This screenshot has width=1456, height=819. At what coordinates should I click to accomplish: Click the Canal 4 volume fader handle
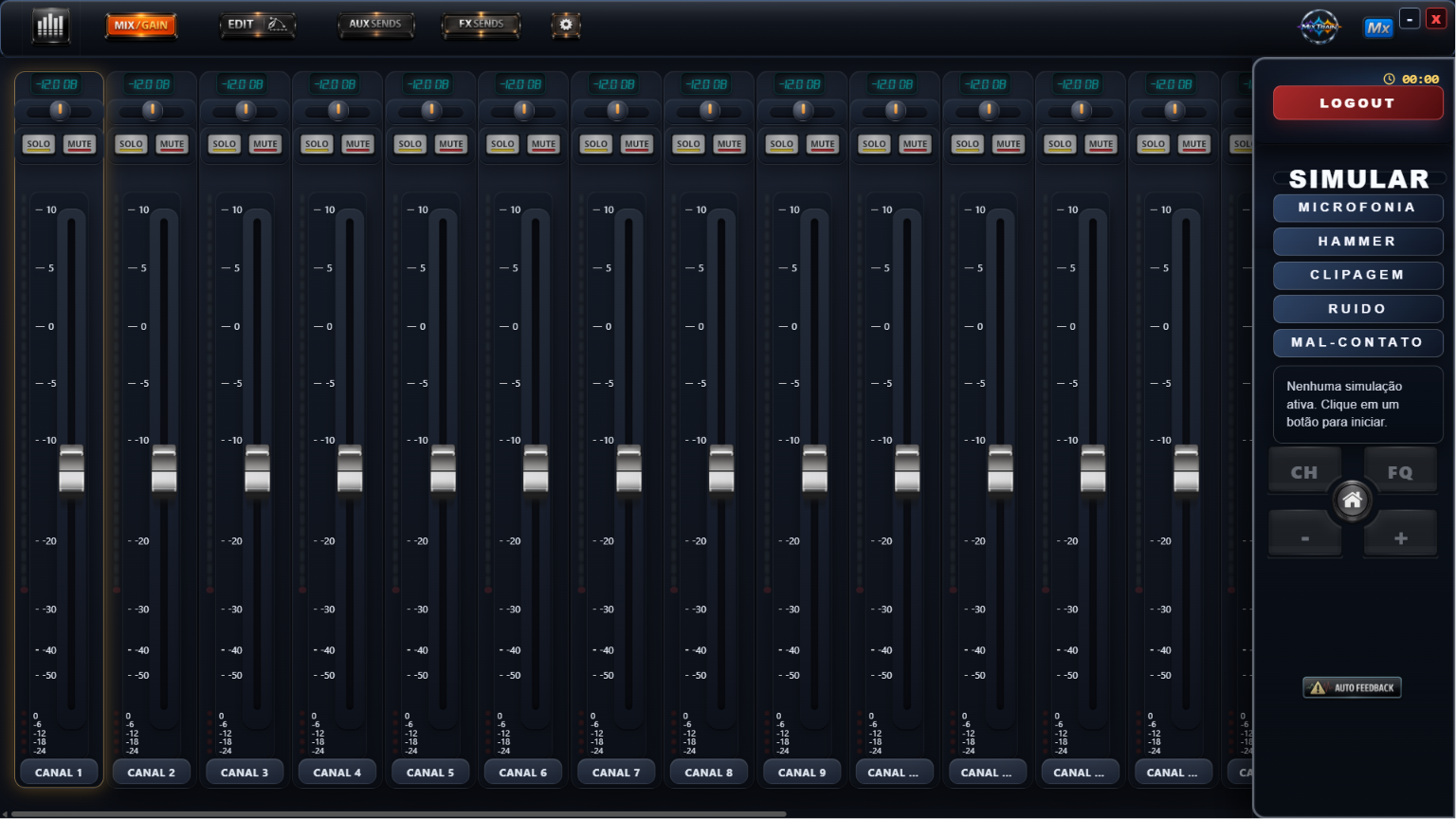(351, 469)
